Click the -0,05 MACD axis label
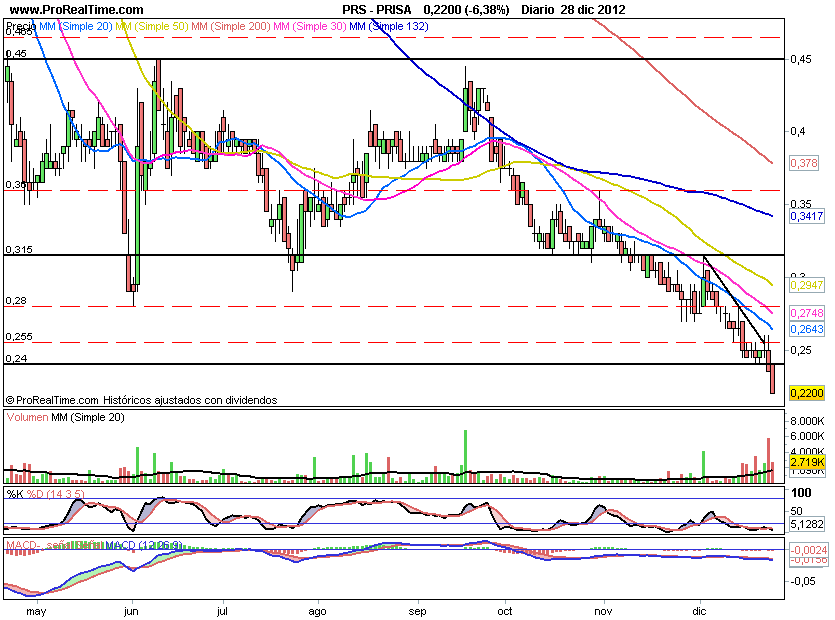835x620 pixels. pos(803,581)
